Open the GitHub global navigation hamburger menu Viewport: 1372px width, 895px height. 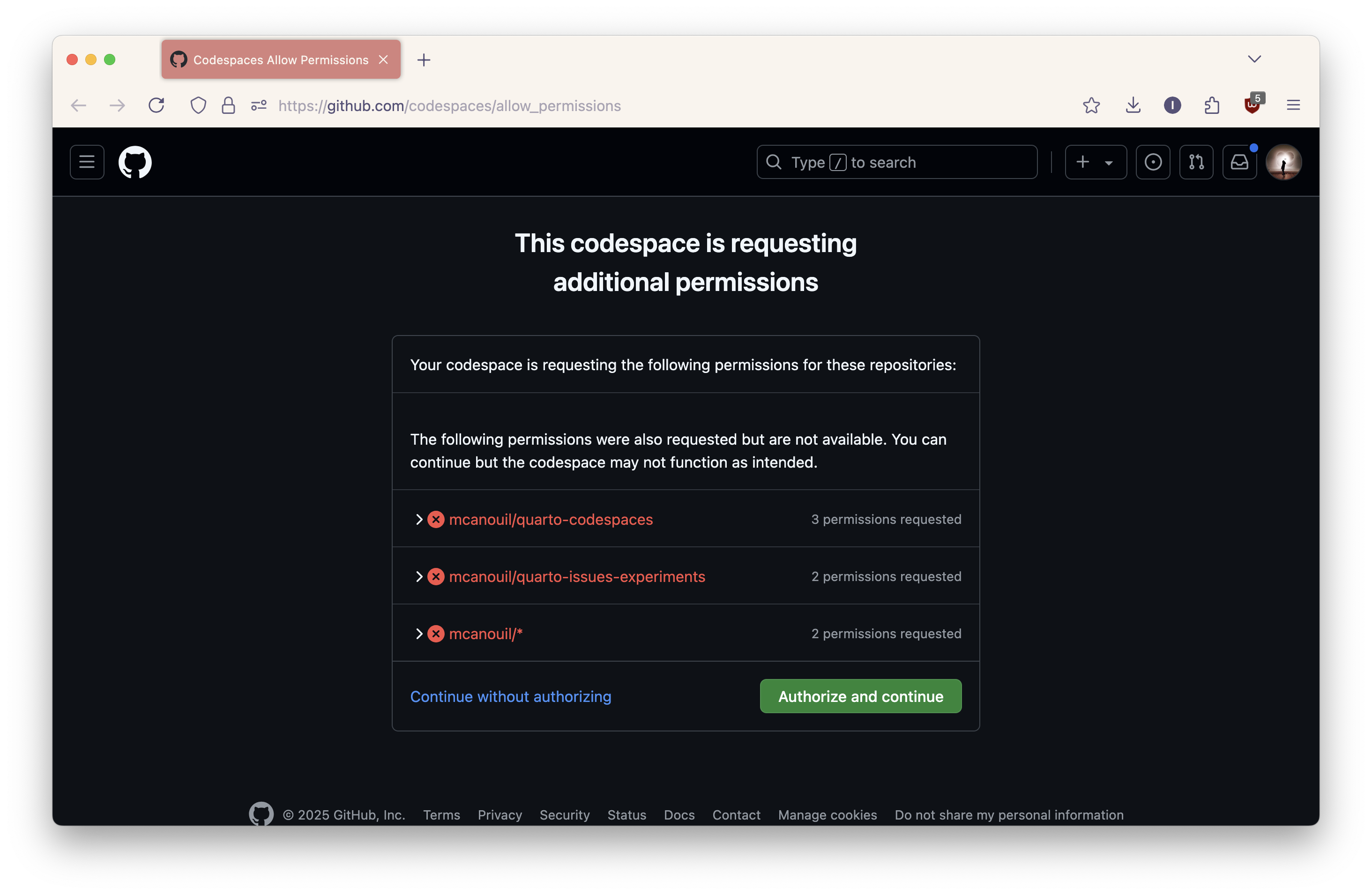(x=87, y=162)
